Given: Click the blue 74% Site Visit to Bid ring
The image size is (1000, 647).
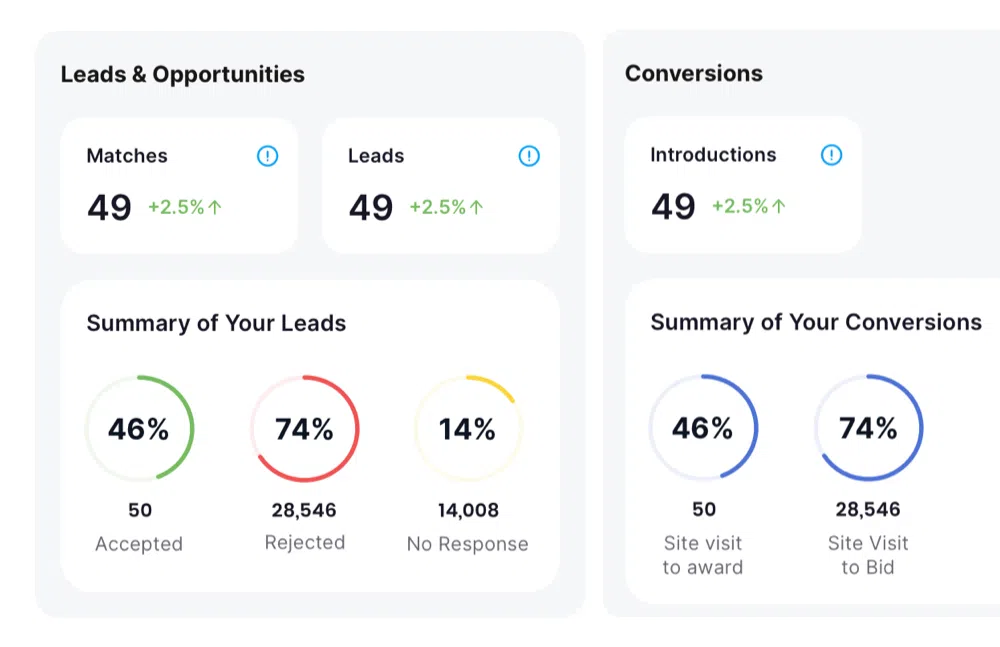Looking at the screenshot, I should pyautogui.click(x=868, y=427).
